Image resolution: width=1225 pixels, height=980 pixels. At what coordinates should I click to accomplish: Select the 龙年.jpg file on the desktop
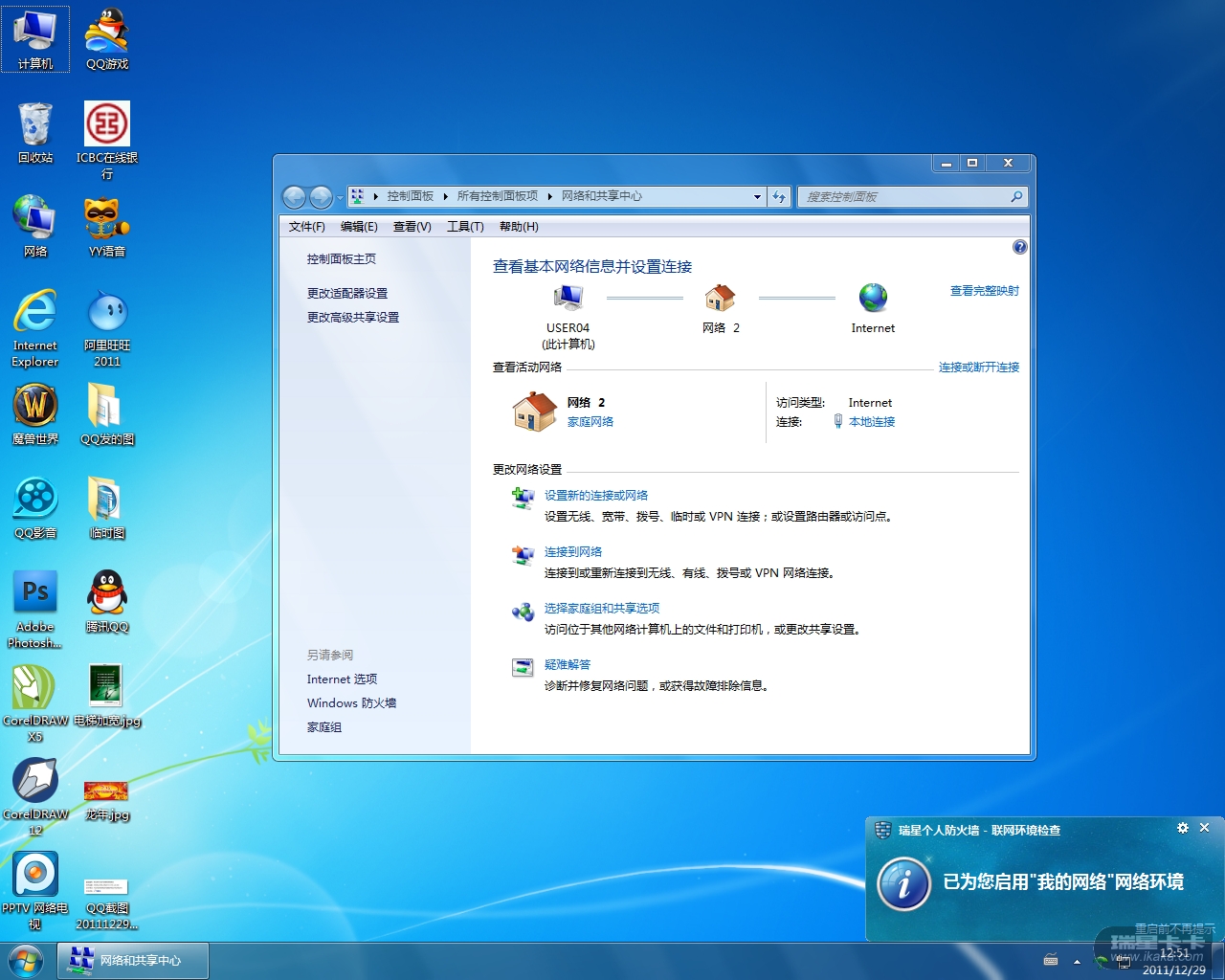click(107, 797)
